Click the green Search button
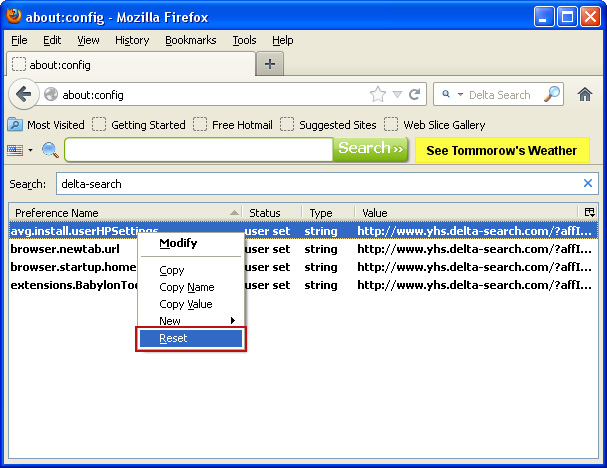Image resolution: width=607 pixels, height=468 pixels. tap(370, 149)
